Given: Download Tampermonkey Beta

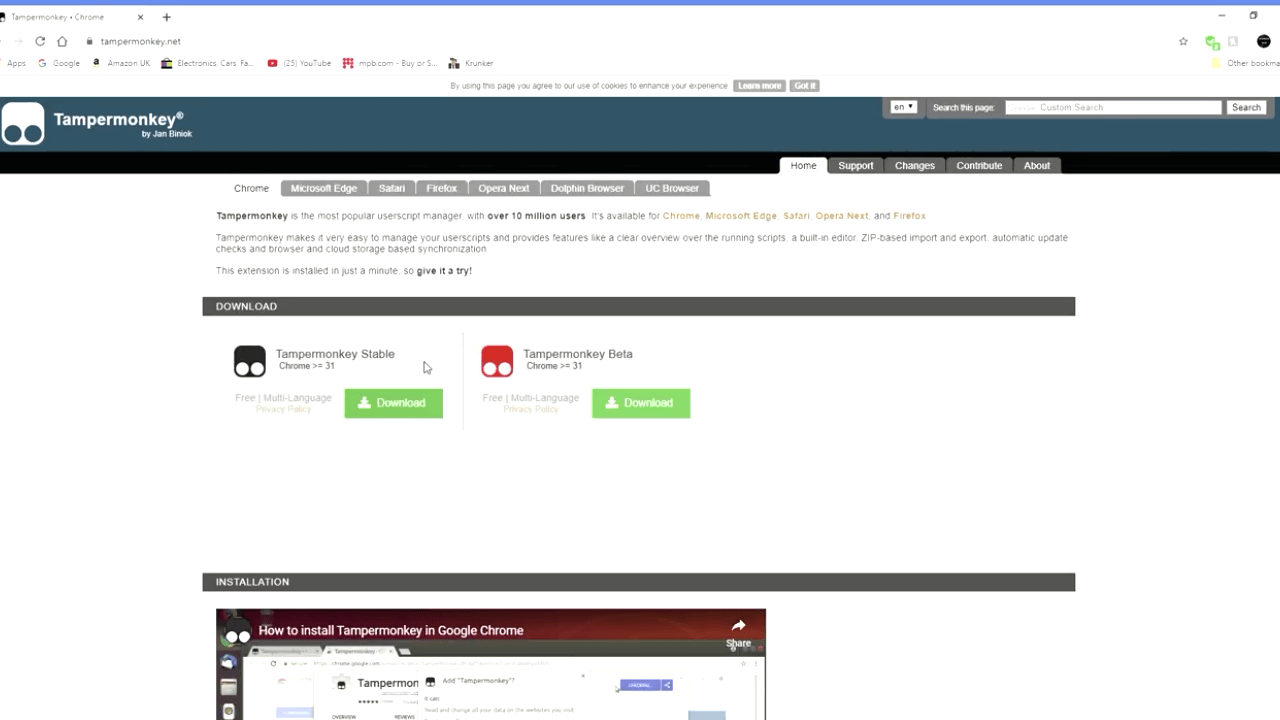Looking at the screenshot, I should pyautogui.click(x=641, y=403).
